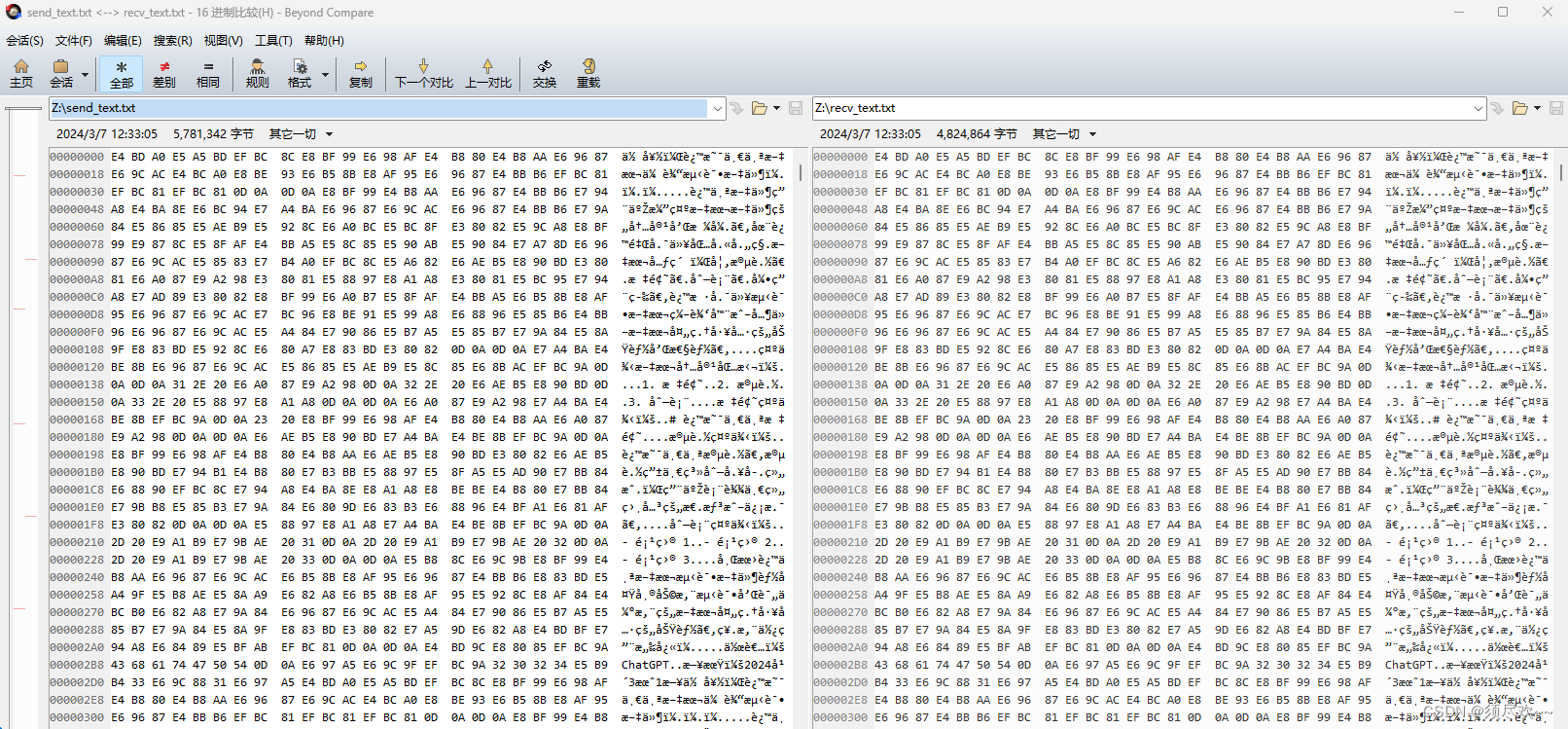Open left pane 其它一切 encoding dropdown
The height and width of the screenshot is (729, 1568).
click(301, 134)
